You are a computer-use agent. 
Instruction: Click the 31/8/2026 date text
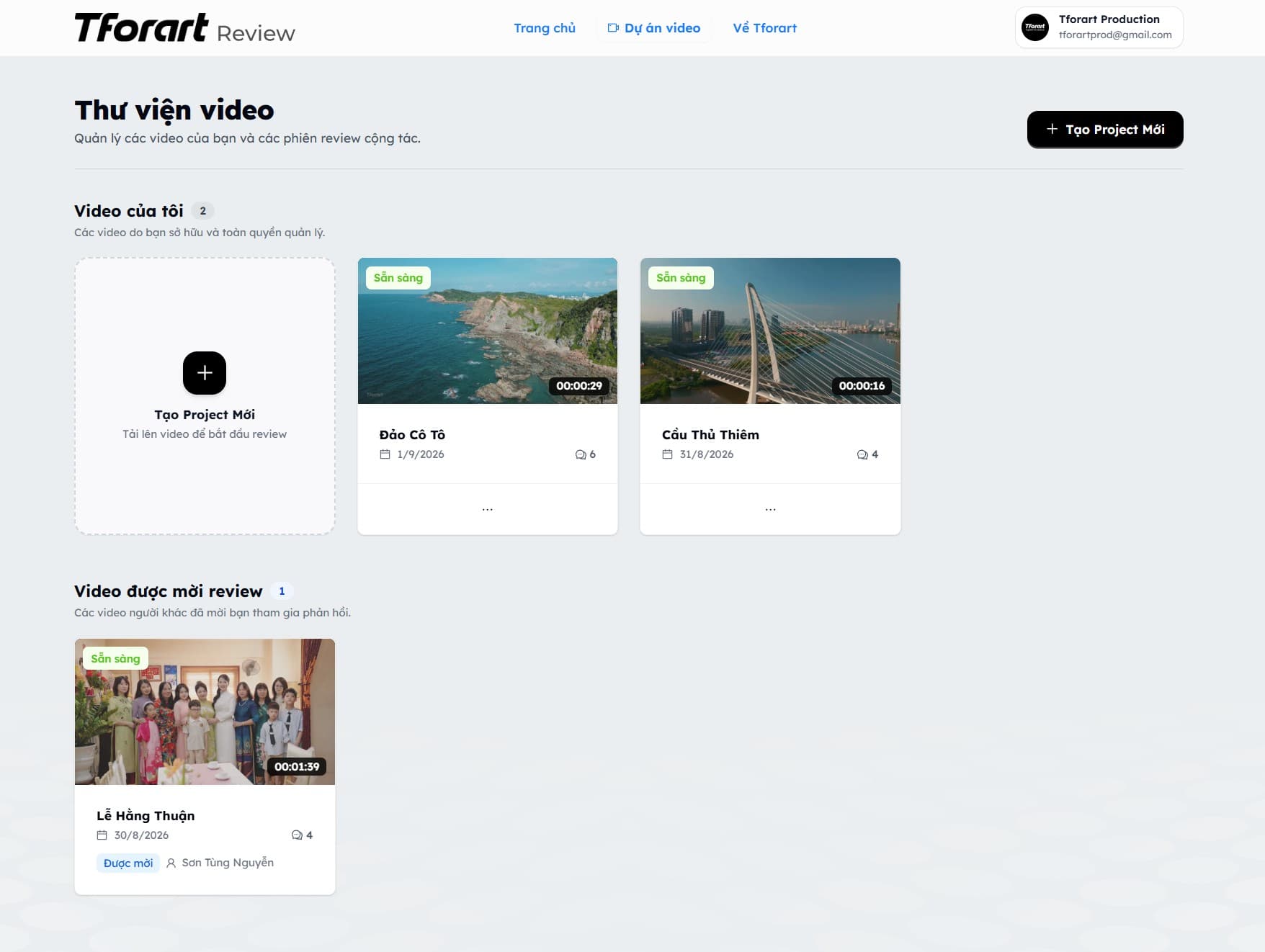(x=707, y=454)
